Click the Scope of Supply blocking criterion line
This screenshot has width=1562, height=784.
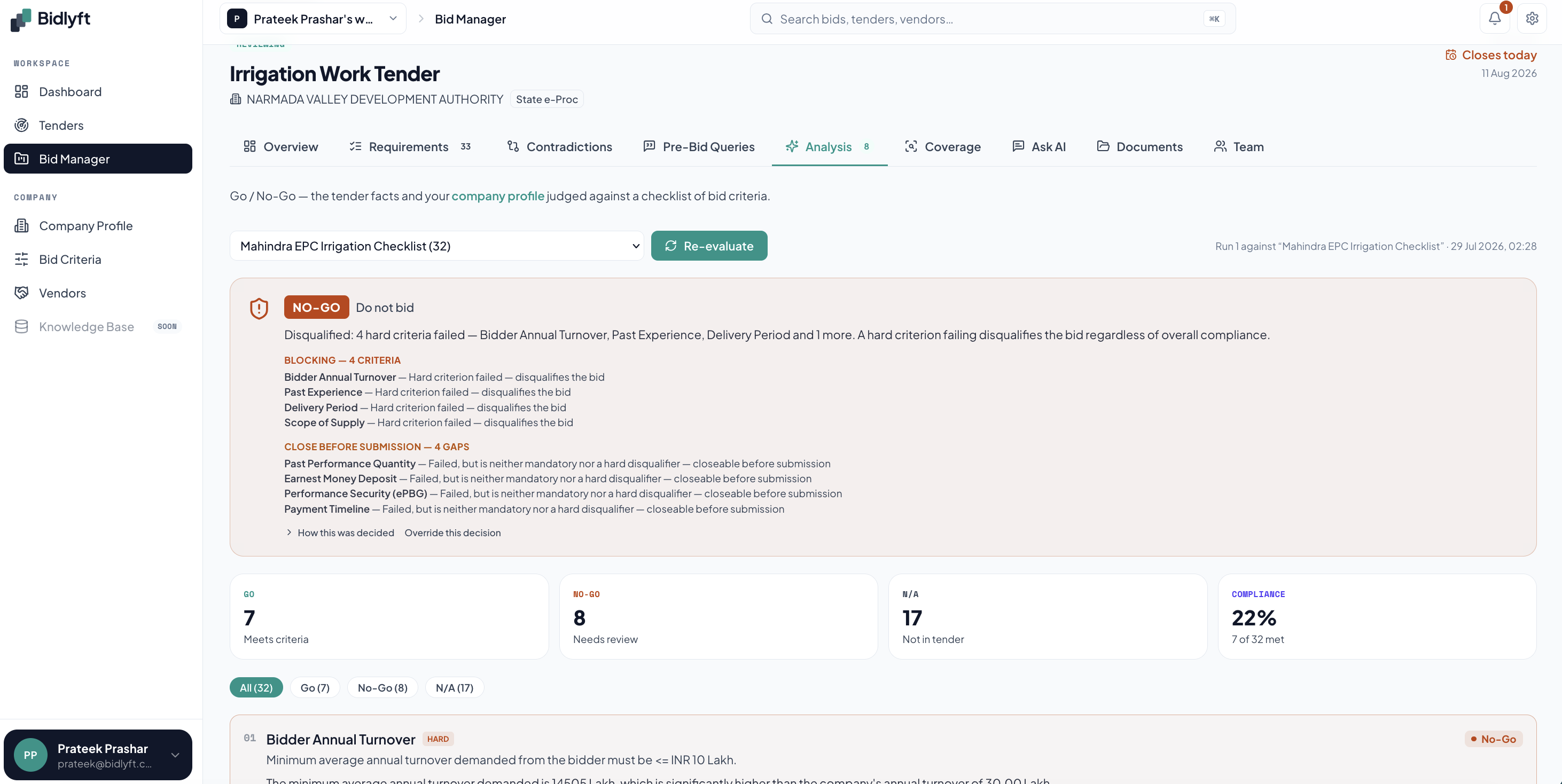pyautogui.click(x=429, y=422)
